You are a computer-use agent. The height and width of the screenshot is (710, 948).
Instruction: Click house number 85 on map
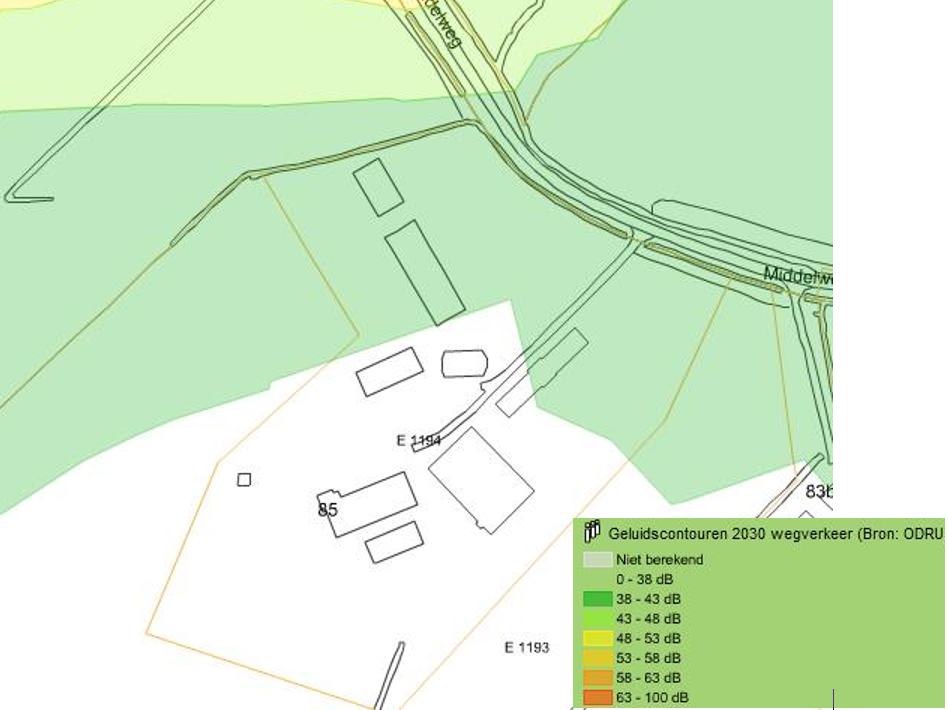pyautogui.click(x=327, y=510)
